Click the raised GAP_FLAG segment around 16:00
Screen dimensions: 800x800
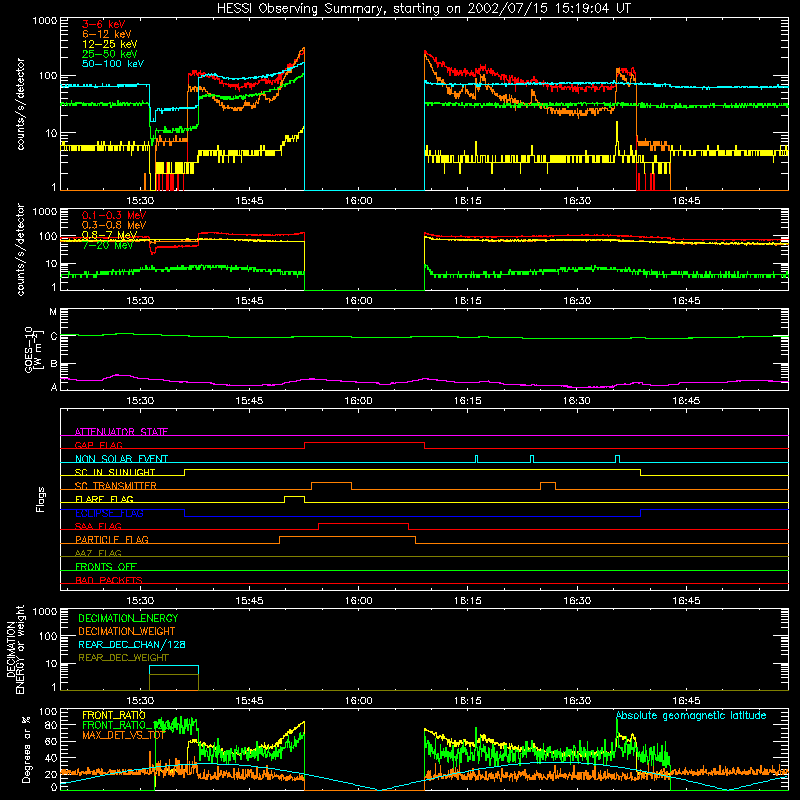coord(364,443)
